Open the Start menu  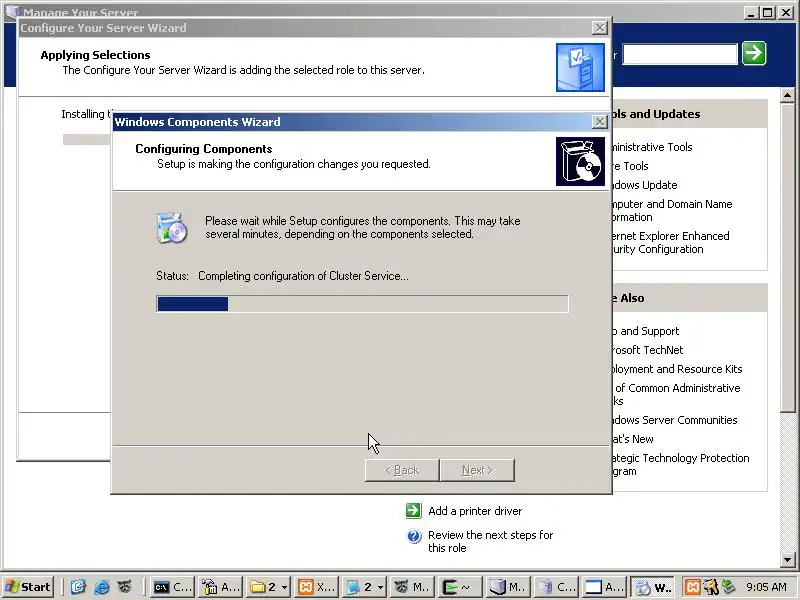[28, 587]
